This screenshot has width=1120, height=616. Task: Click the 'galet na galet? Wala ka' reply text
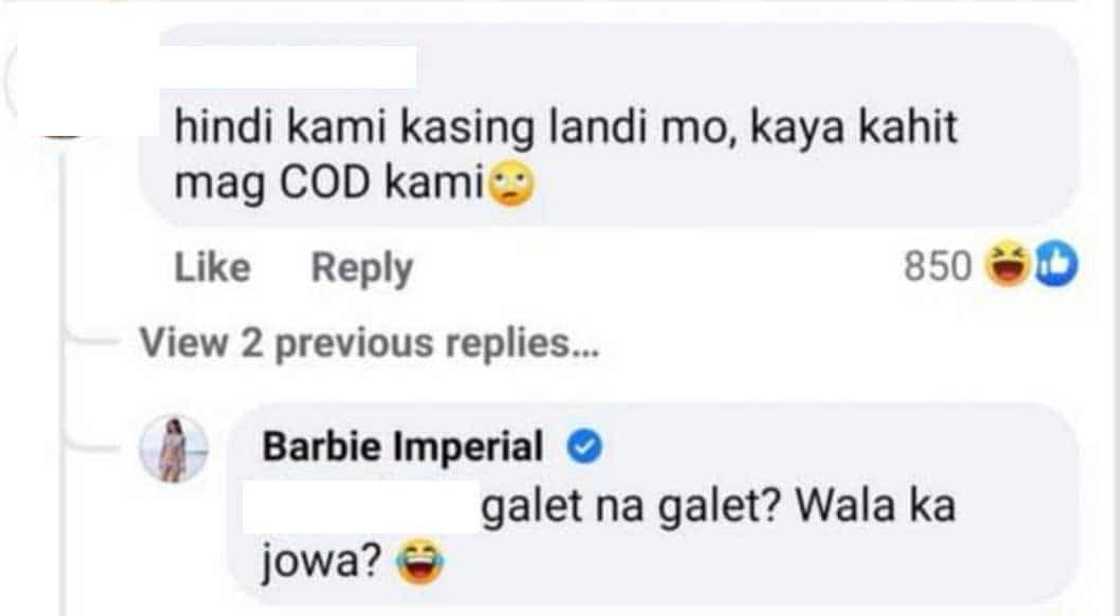point(719,507)
